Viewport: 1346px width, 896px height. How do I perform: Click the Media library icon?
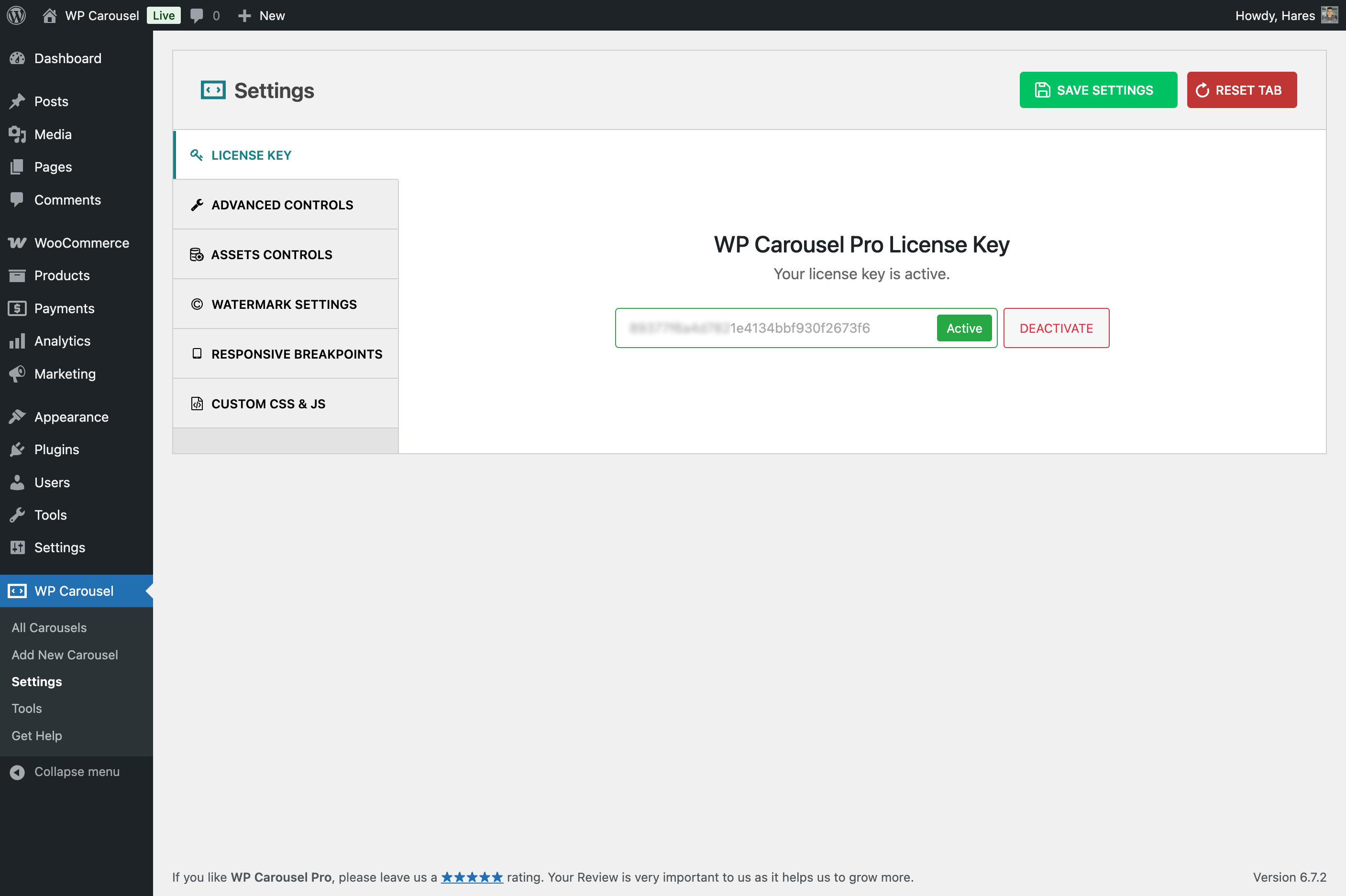(x=17, y=134)
